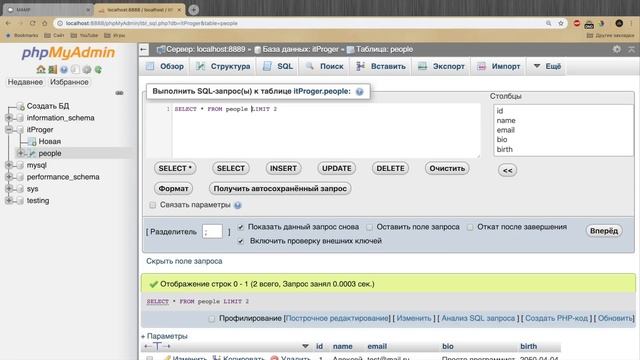Viewport: 640px width, 360px height.
Task: Click browser back arrow
Action: [x=8, y=23]
